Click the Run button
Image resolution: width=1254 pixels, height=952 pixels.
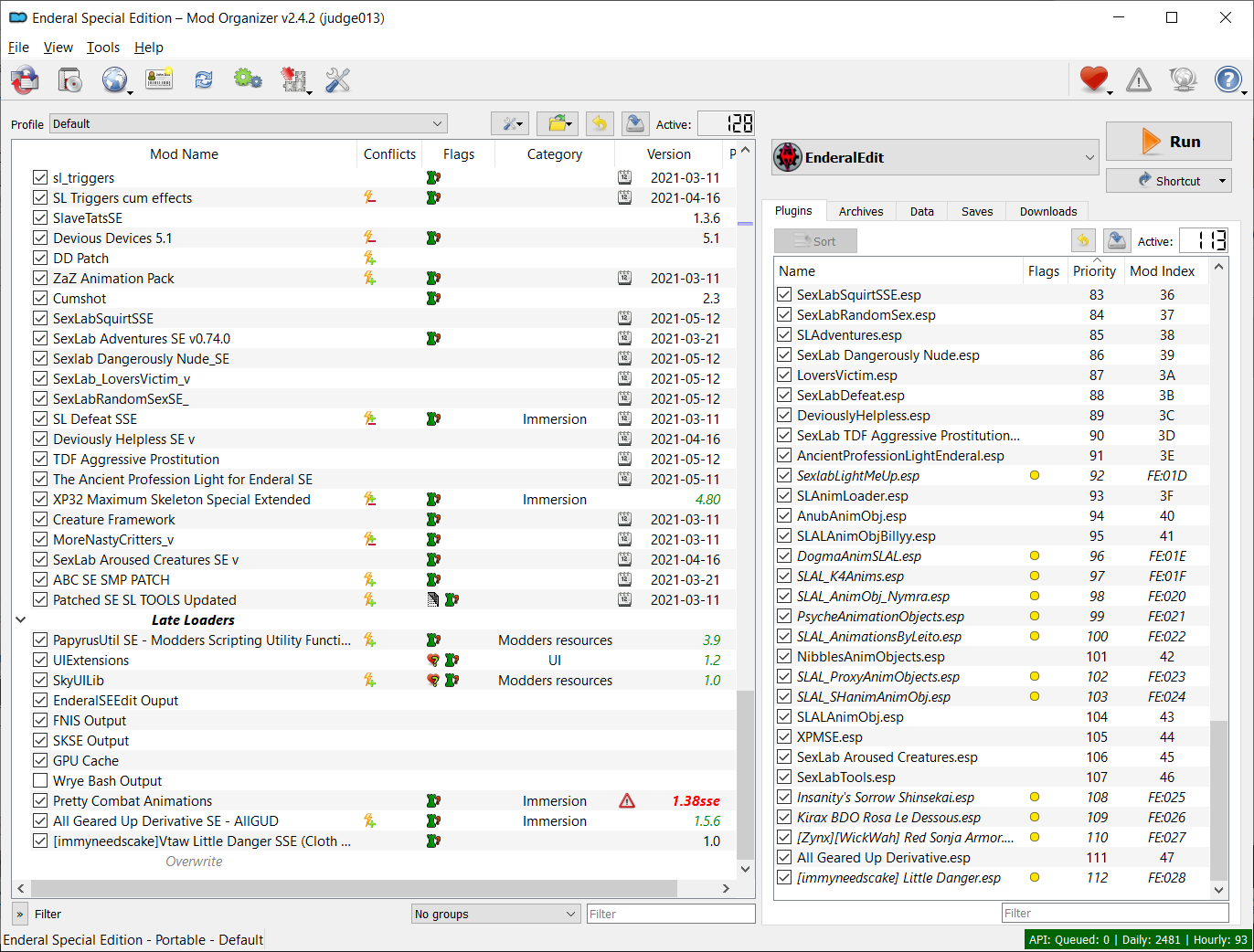pos(1169,142)
